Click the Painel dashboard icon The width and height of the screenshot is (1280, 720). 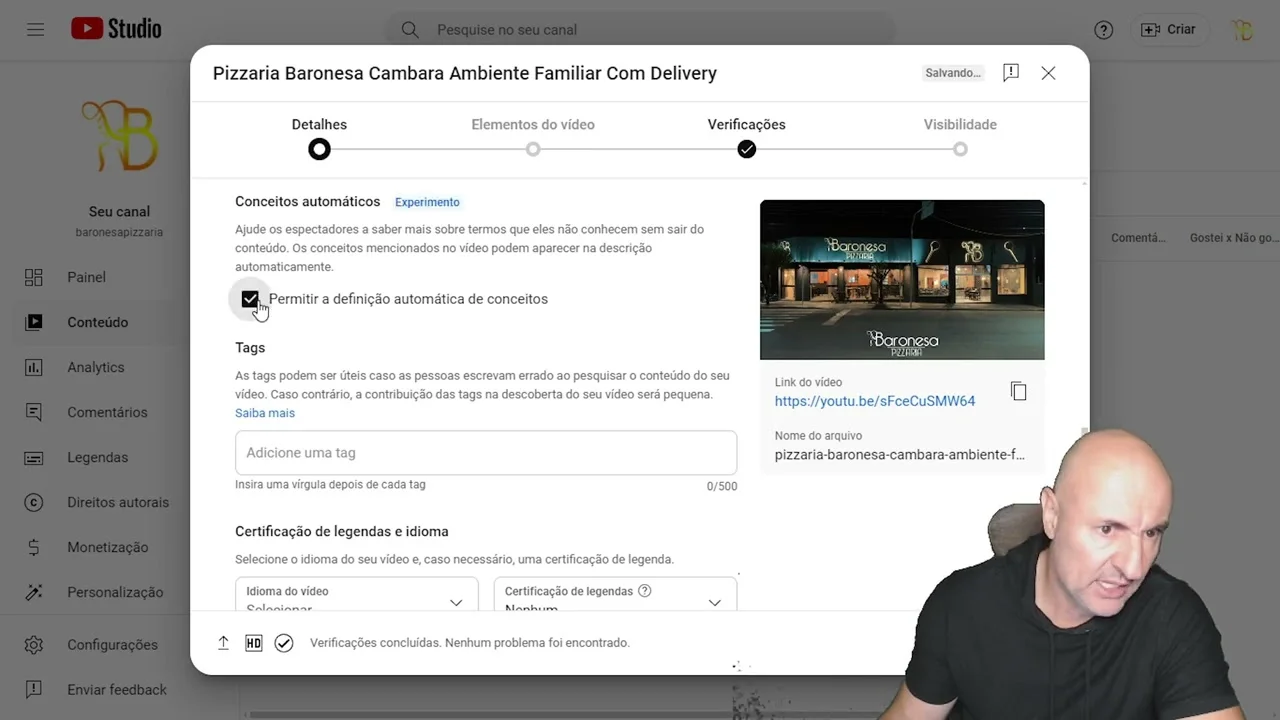click(34, 277)
